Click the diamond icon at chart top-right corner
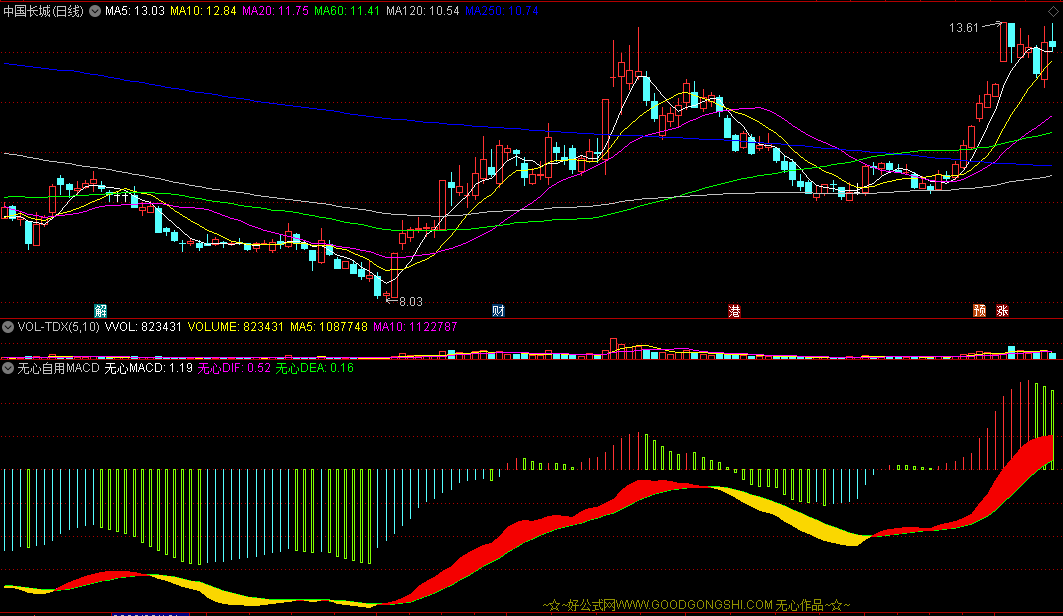Screen dimensions: 1063x616 pyautogui.click(x=1053, y=12)
